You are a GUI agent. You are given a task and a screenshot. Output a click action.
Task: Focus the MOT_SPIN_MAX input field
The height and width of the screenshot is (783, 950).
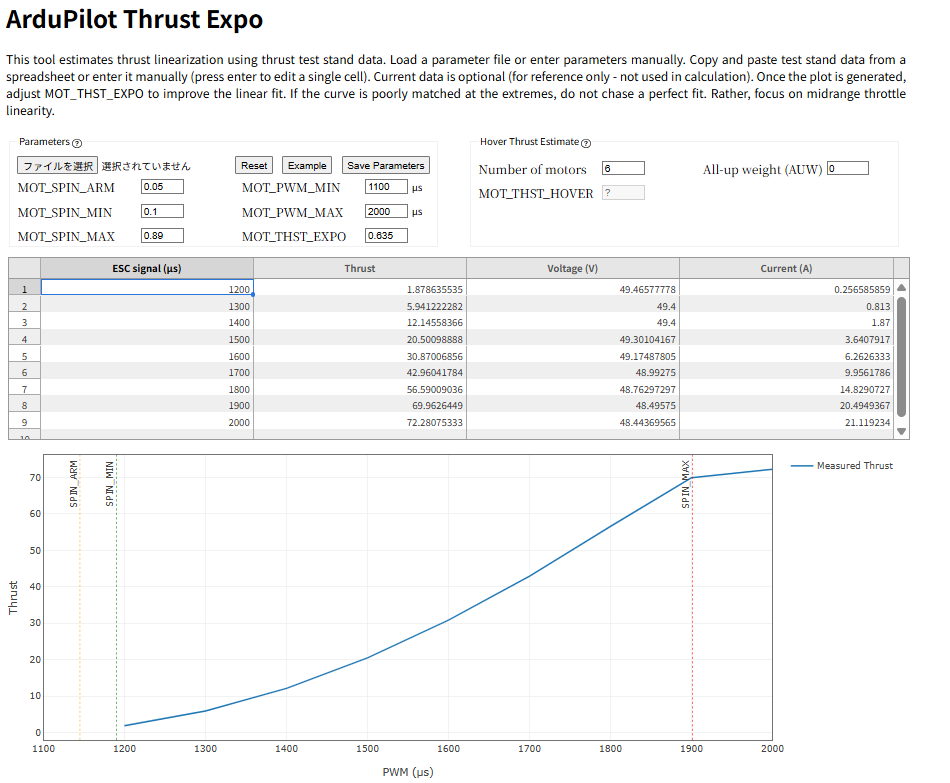(162, 236)
